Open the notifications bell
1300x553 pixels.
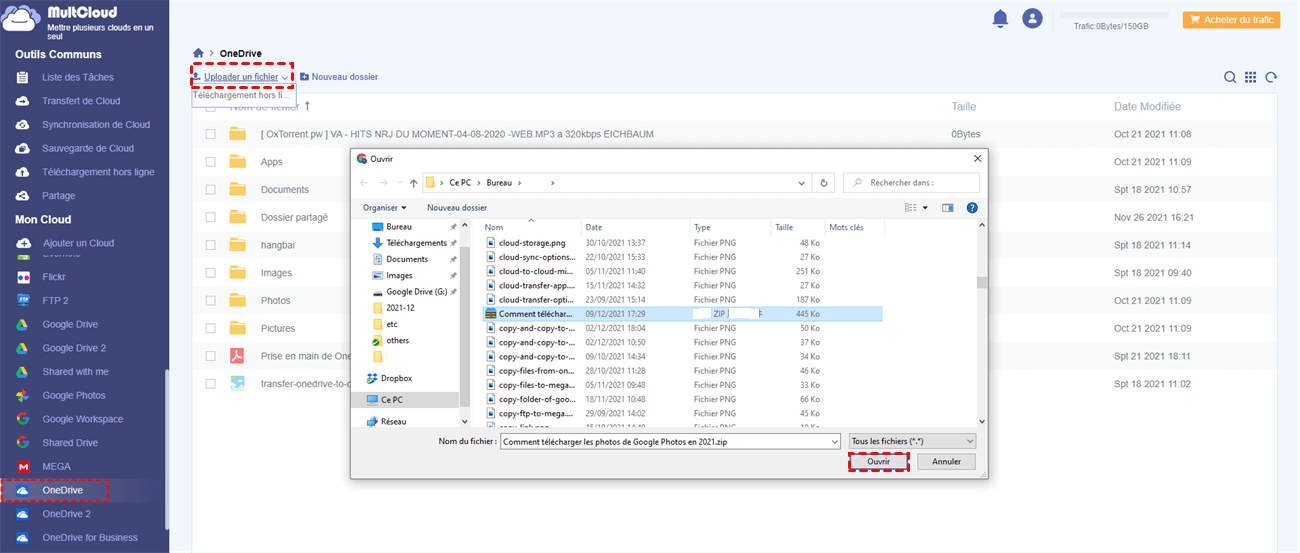999,19
